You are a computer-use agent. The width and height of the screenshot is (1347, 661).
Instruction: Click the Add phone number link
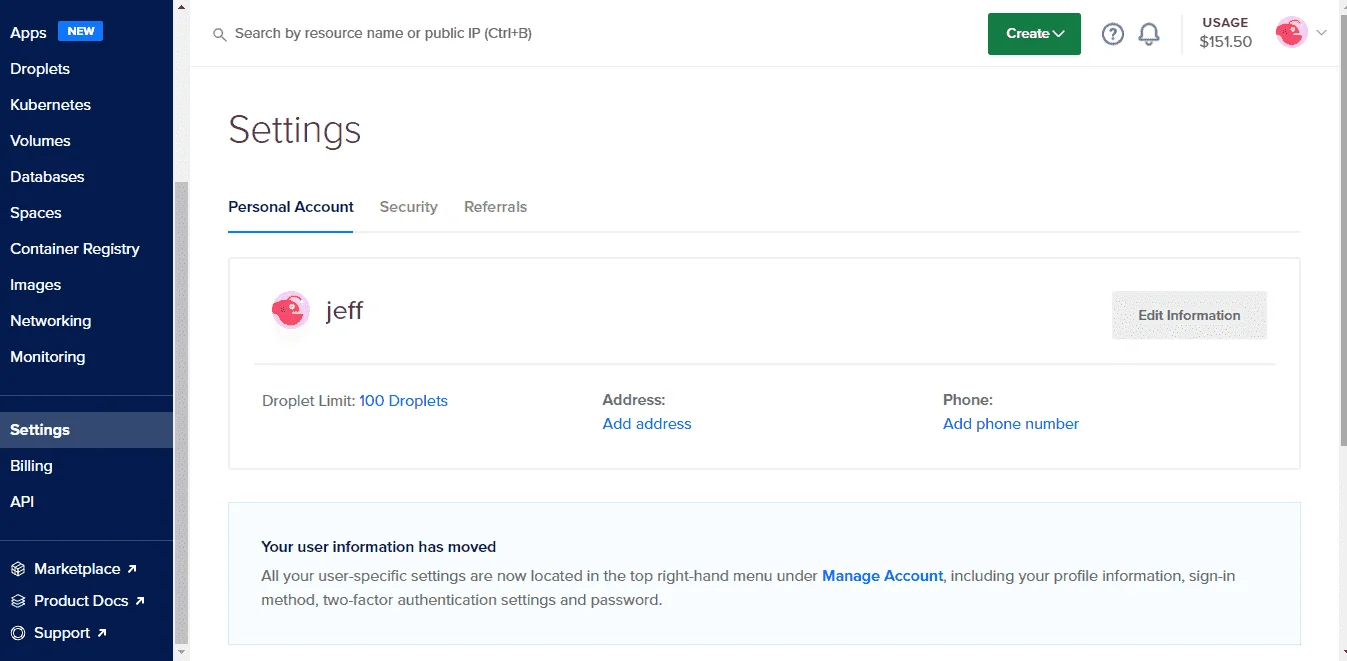click(x=1011, y=424)
